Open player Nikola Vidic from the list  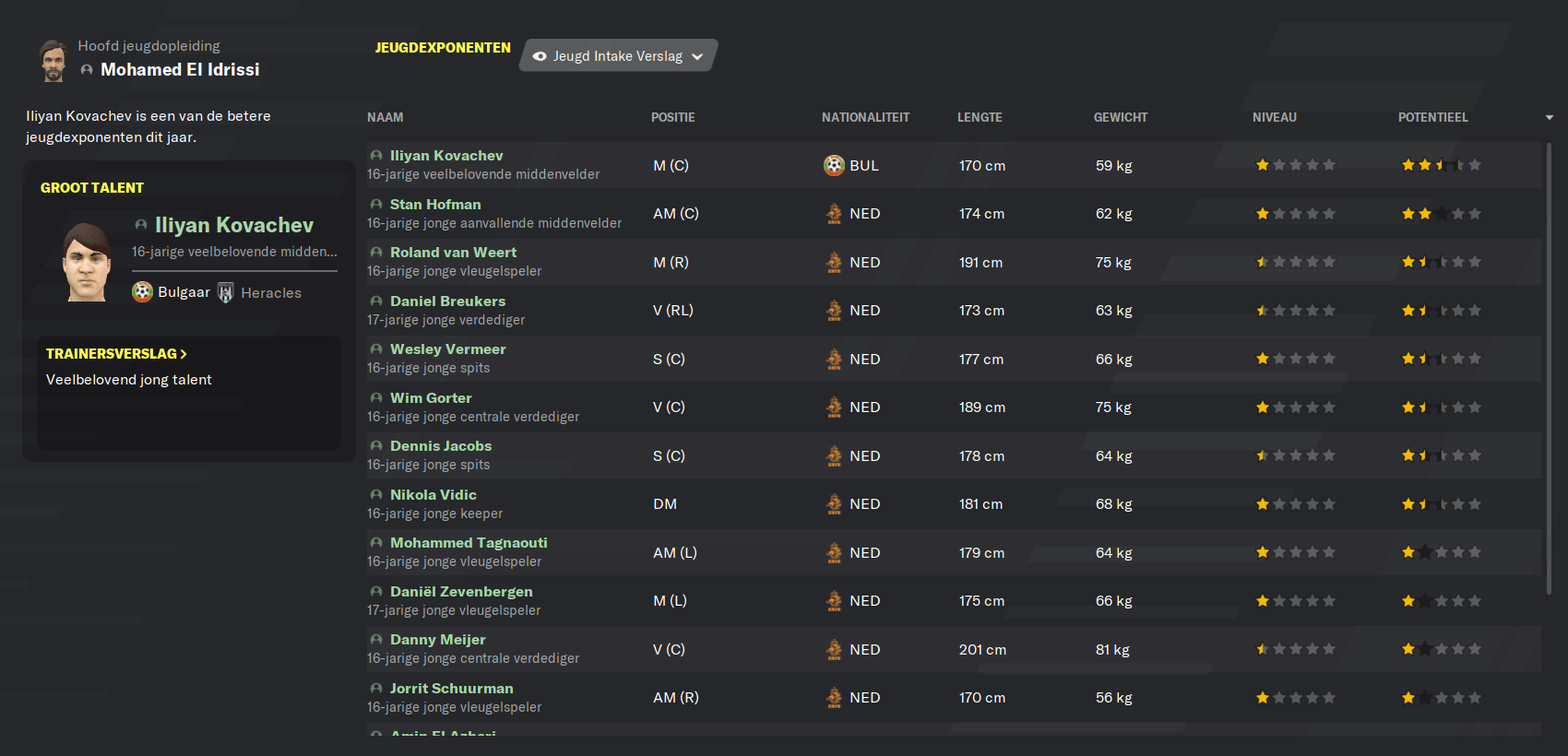point(434,495)
